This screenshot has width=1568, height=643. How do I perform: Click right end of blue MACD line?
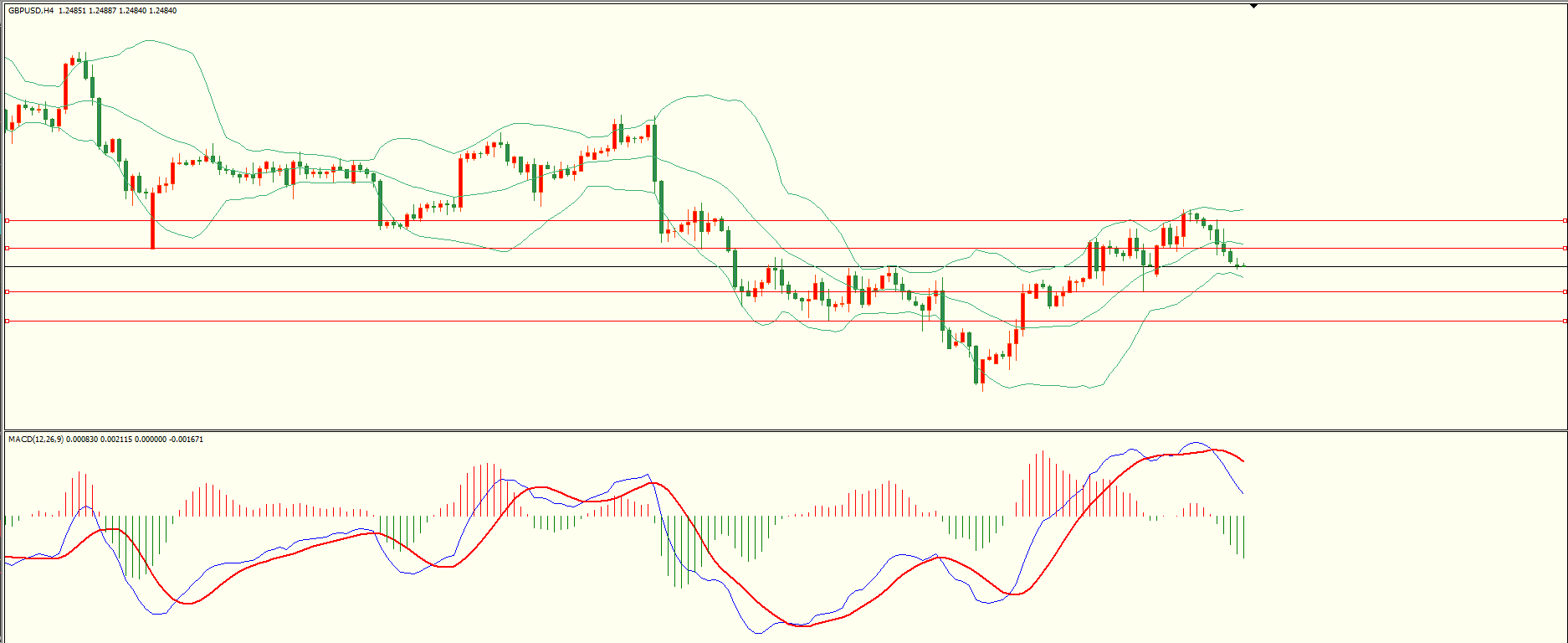click(x=1243, y=493)
